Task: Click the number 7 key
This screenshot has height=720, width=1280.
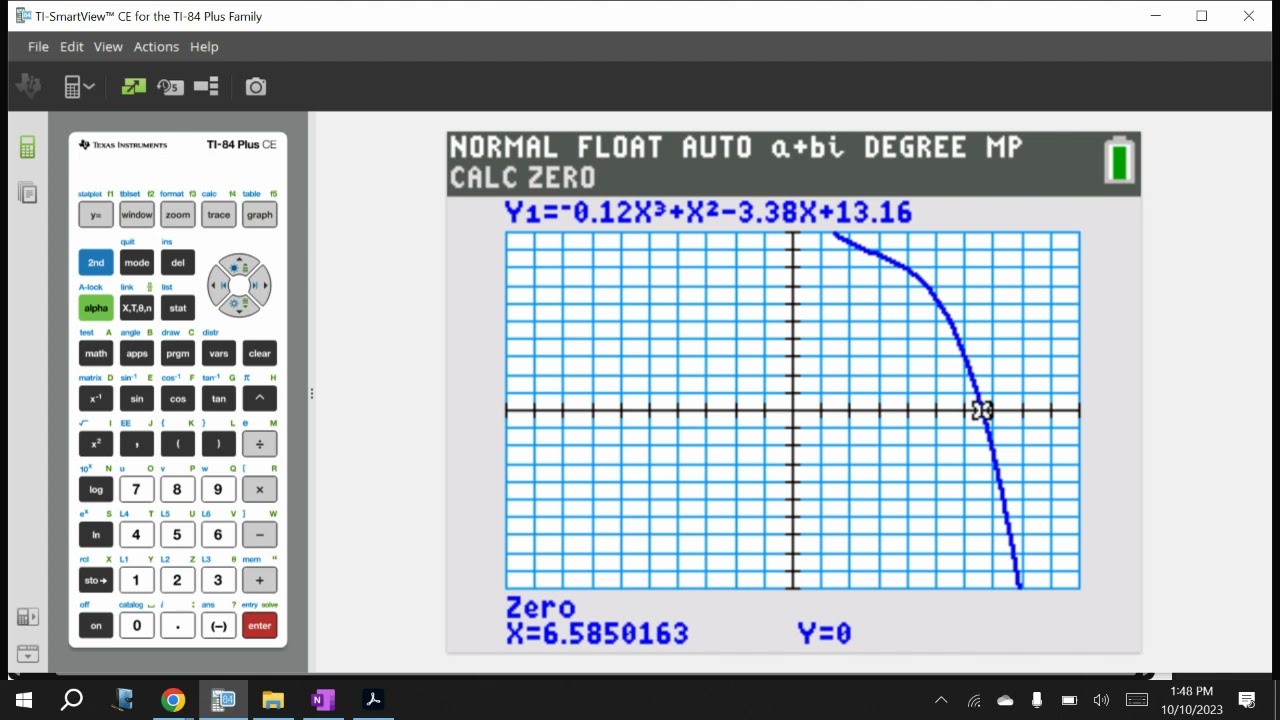Action: (137, 489)
